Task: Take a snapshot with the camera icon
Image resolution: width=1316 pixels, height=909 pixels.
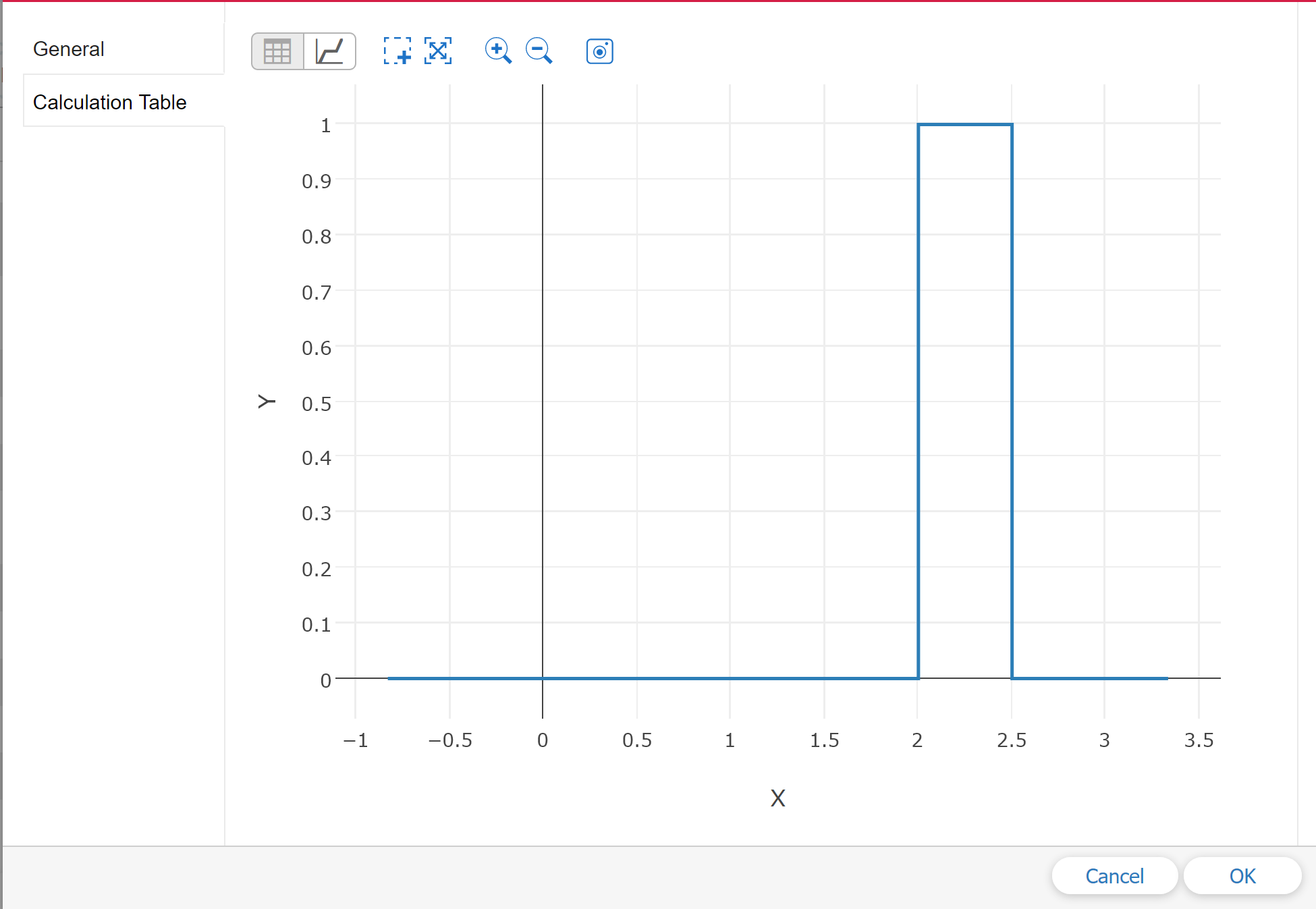Action: [599, 51]
